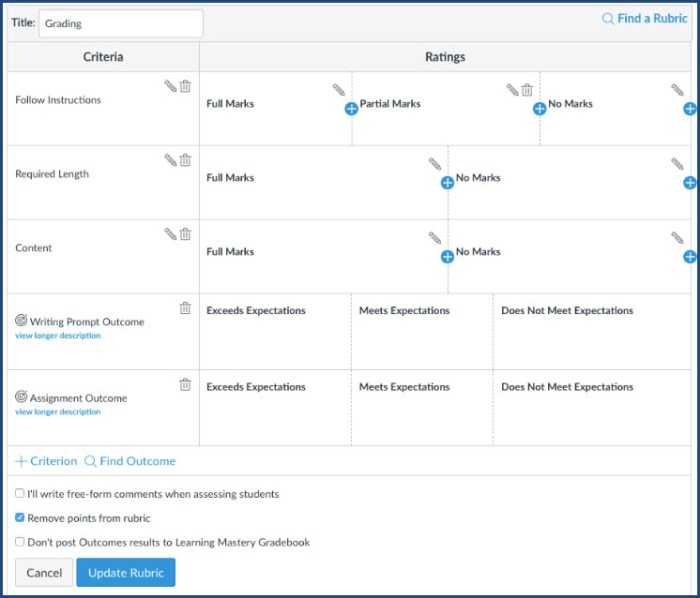The image size is (700, 598).
Task: Add a new Criterion
Action: coord(46,461)
